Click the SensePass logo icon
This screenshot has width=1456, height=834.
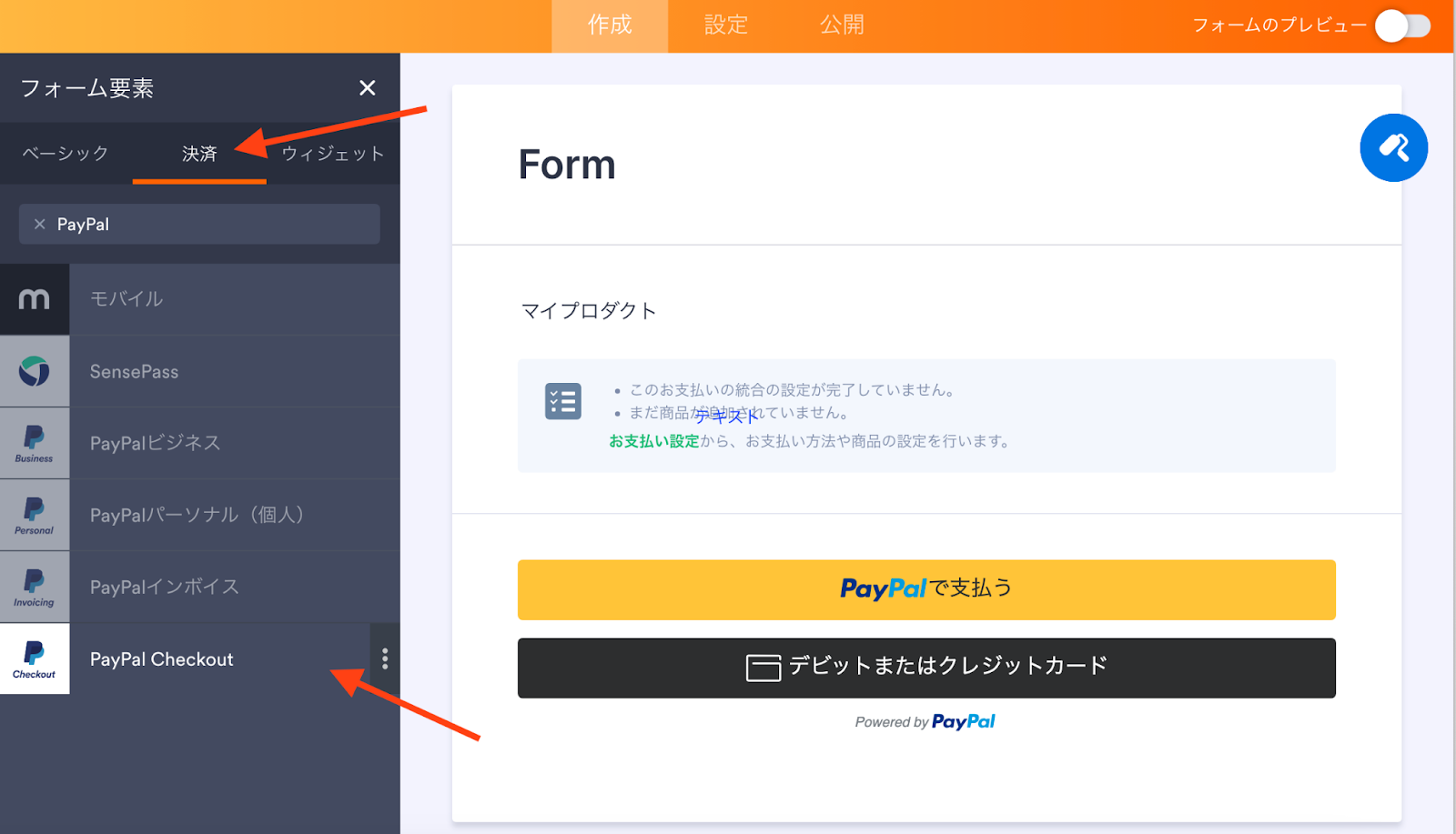click(x=35, y=371)
